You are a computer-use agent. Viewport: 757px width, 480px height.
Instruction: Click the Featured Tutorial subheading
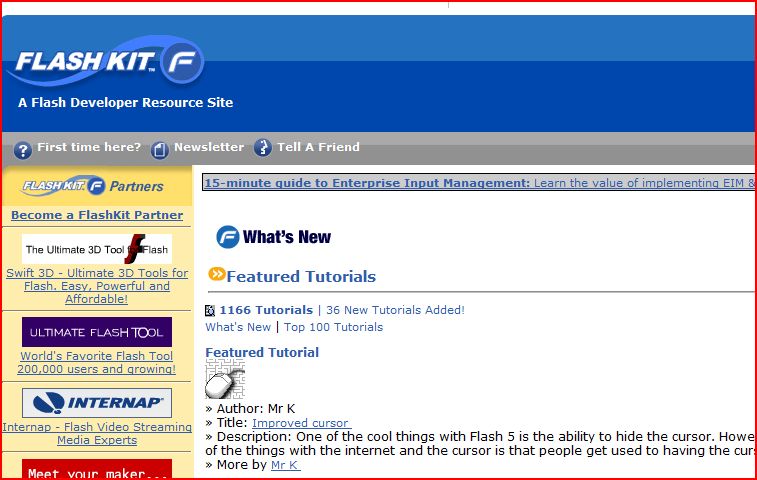pyautogui.click(x=262, y=353)
